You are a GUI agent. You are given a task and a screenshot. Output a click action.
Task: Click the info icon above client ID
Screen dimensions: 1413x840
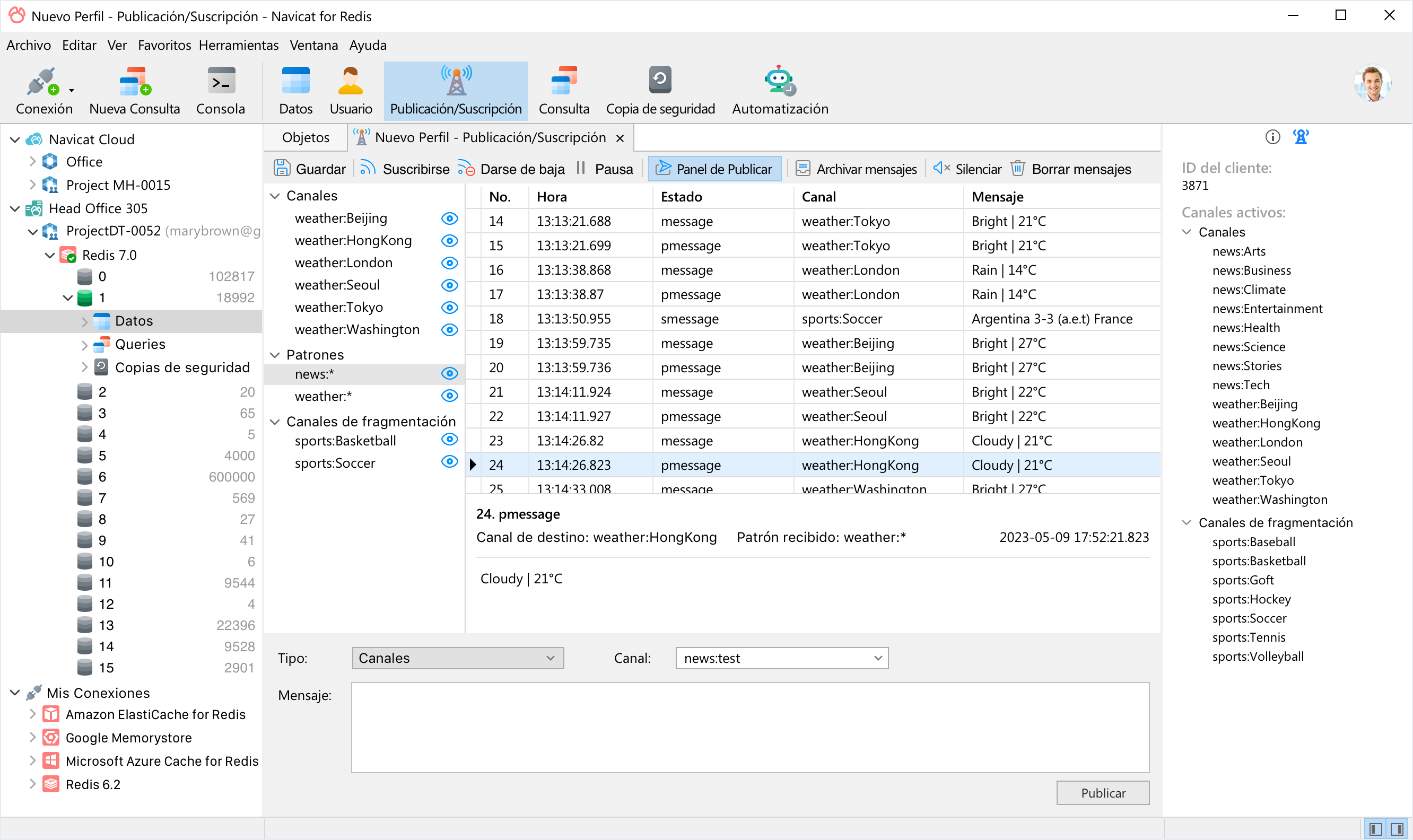pos(1272,137)
